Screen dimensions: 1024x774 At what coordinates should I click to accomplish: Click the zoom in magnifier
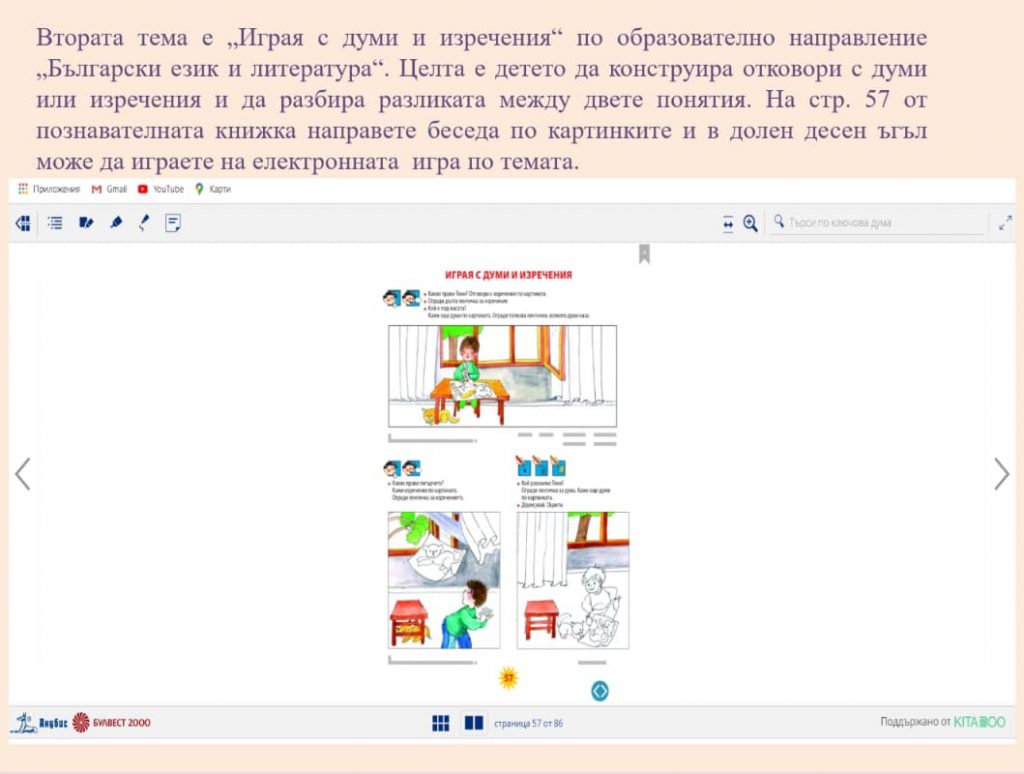pos(750,223)
